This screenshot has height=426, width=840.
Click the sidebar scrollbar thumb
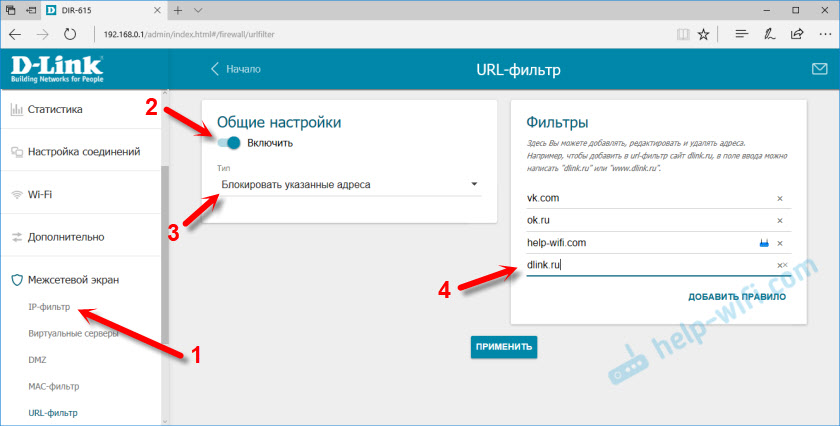[164, 255]
